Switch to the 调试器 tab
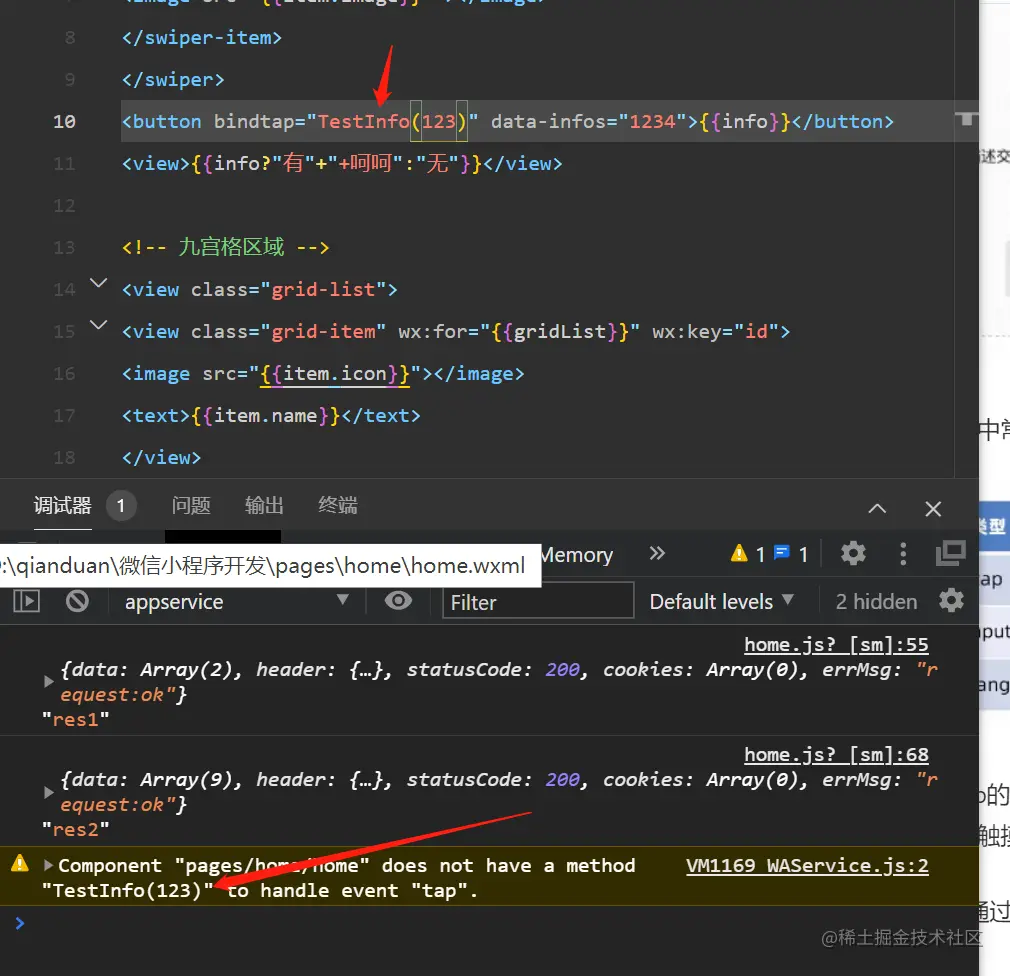 coord(62,506)
